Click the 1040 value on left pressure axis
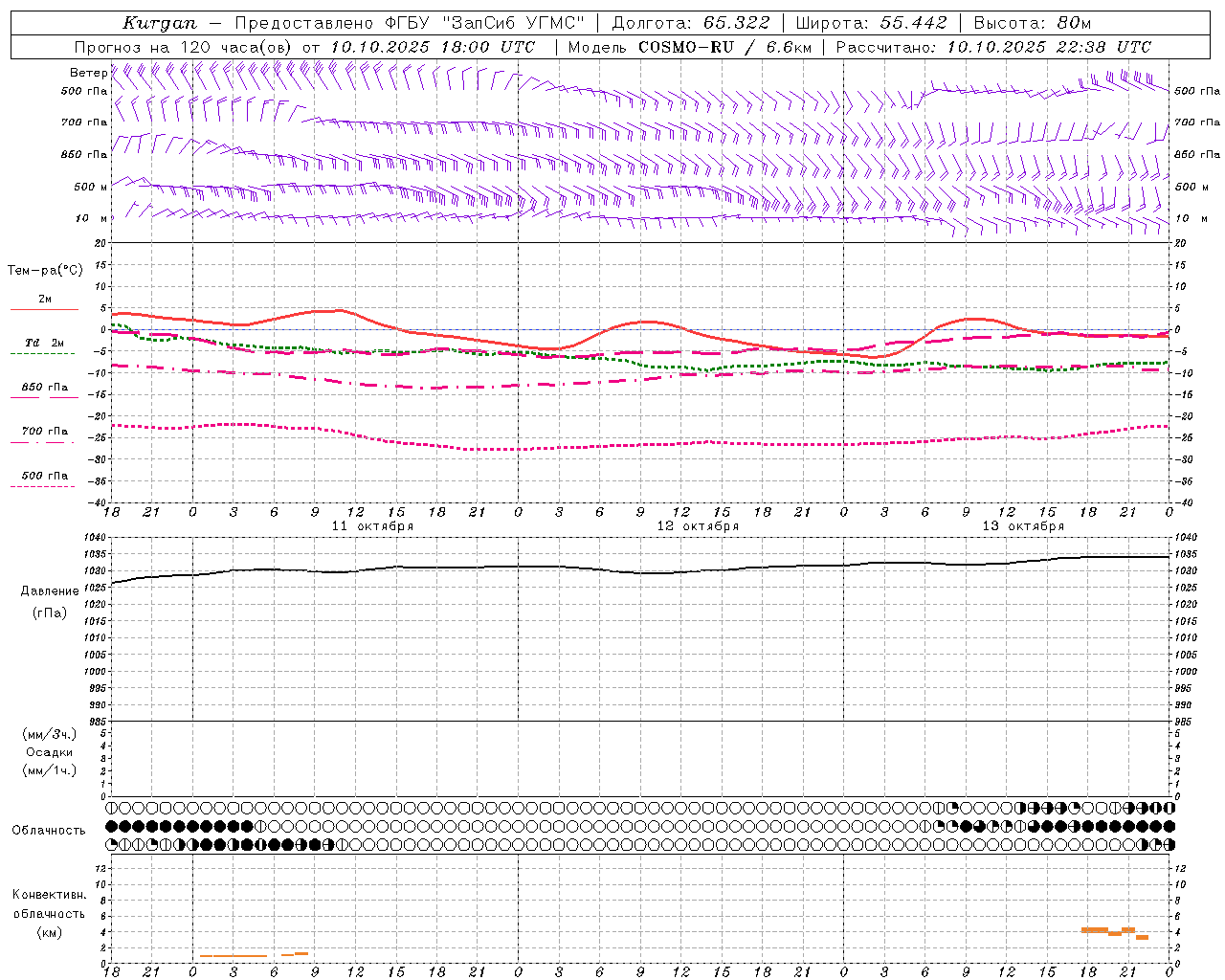Viewport: 1225px width, 980px height. [97, 538]
